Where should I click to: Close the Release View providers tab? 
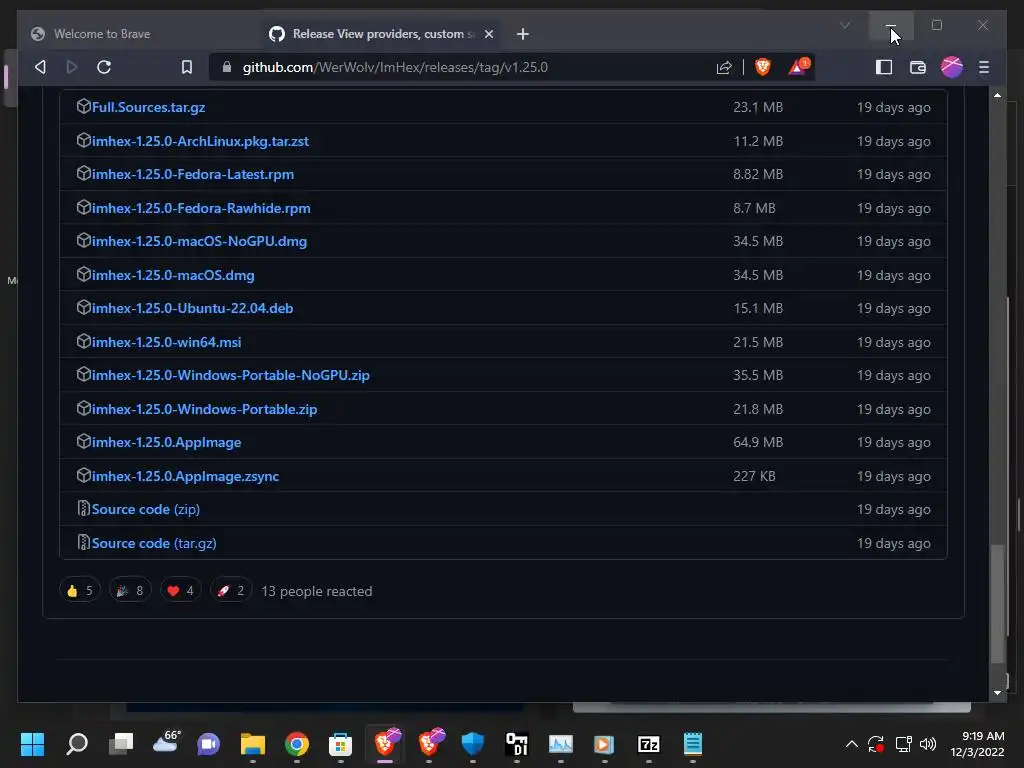pos(488,34)
